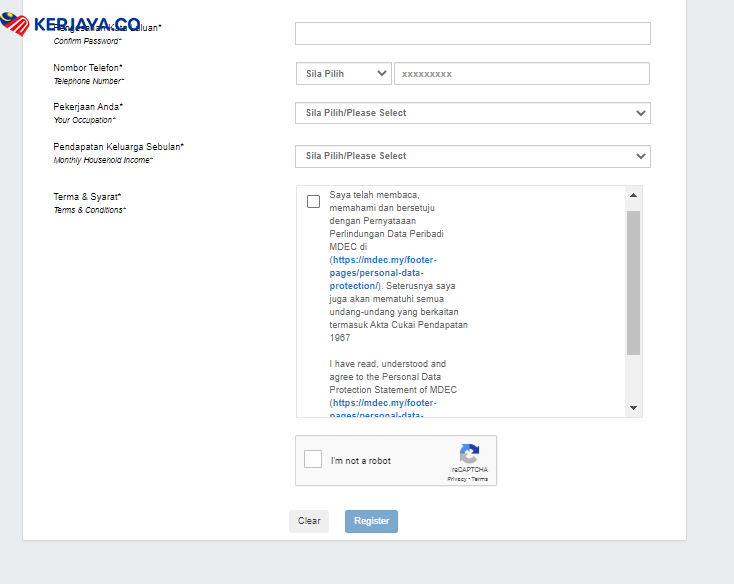Check the I'm not a robot box

click(313, 460)
